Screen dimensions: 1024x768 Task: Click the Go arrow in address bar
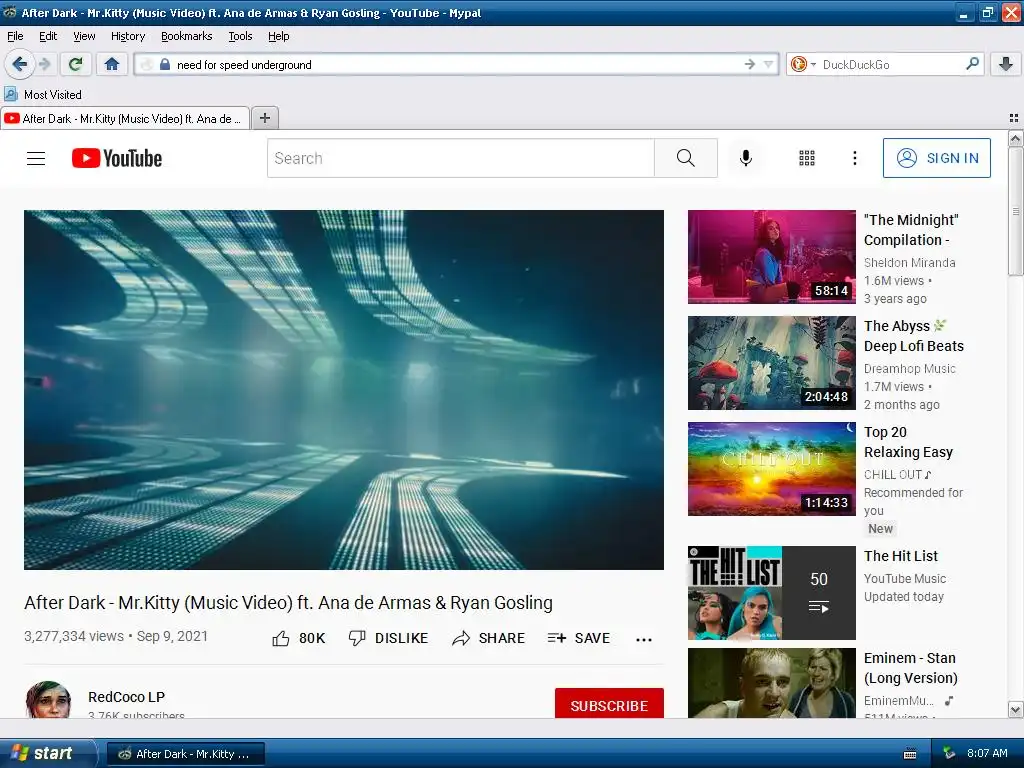tap(750, 64)
